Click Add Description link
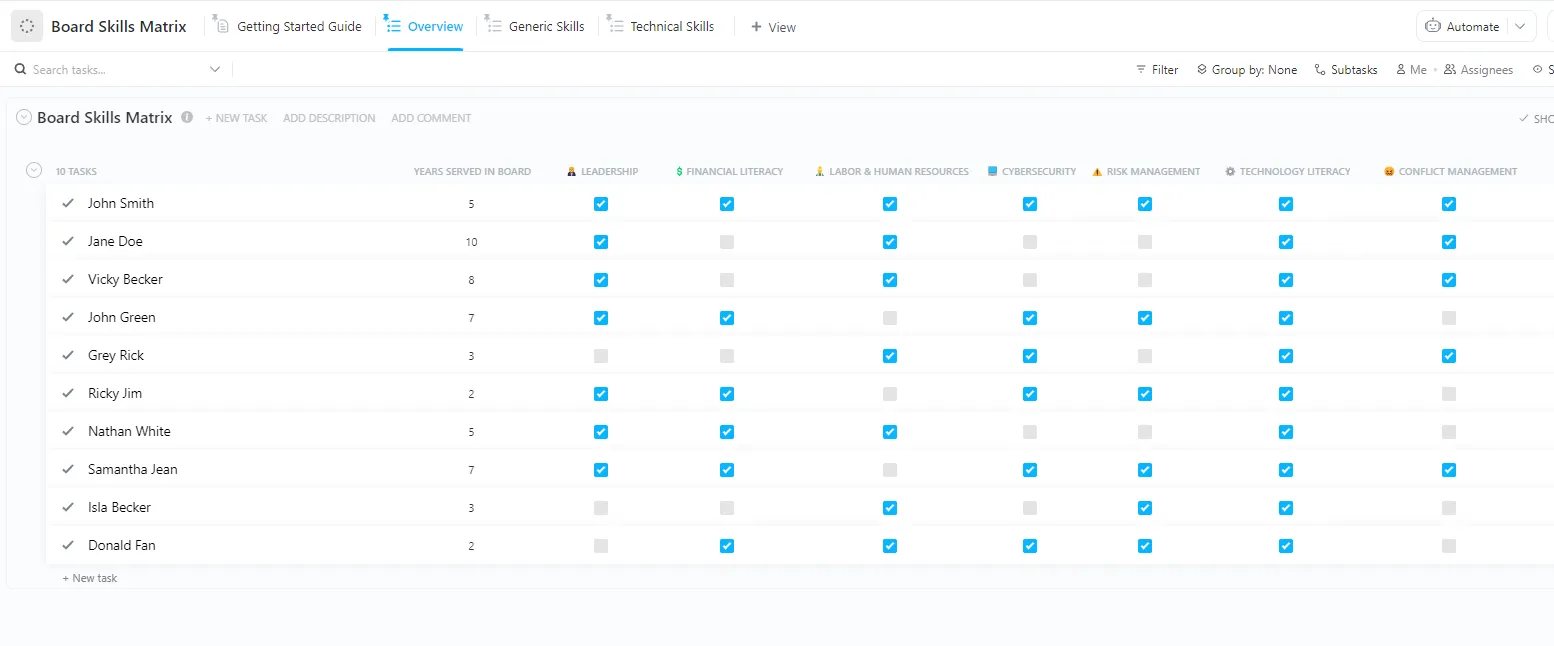The width and height of the screenshot is (1554, 646). pos(329,118)
